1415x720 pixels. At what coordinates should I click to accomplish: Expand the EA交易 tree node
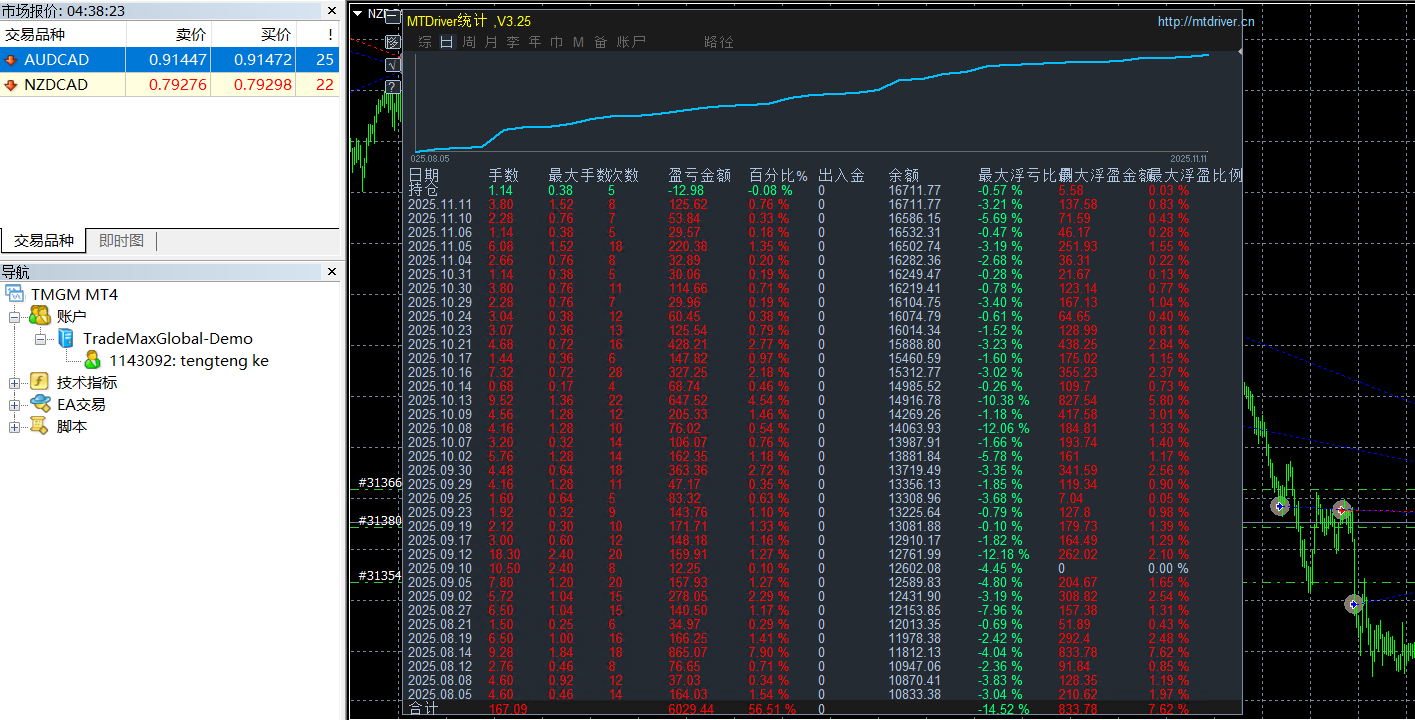pos(14,404)
